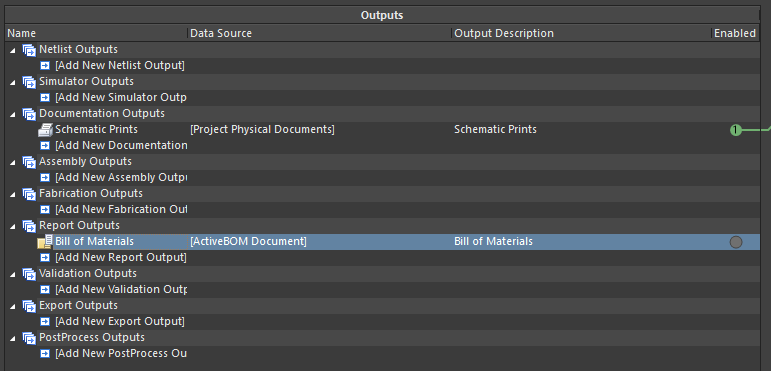Click the Assembly Outputs folder icon
This screenshot has height=371, width=771.
tap(29, 162)
